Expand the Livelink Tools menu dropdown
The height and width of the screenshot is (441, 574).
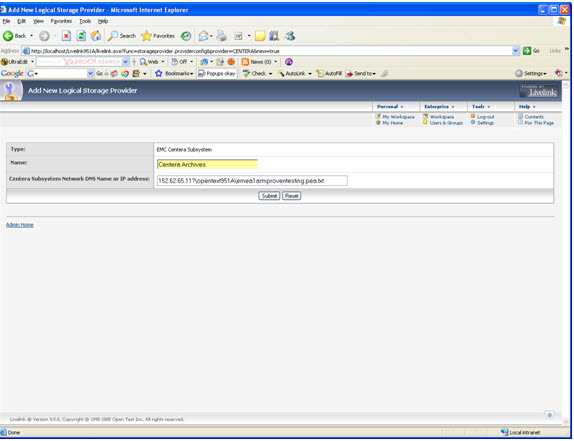(x=481, y=106)
